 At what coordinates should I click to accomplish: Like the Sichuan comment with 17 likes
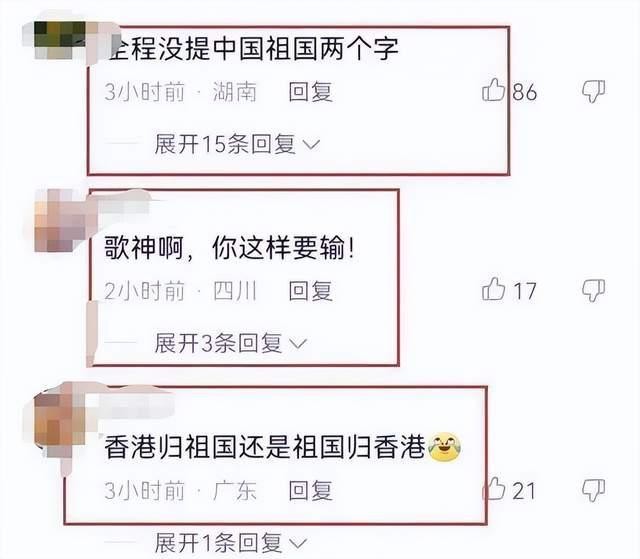pos(493,289)
